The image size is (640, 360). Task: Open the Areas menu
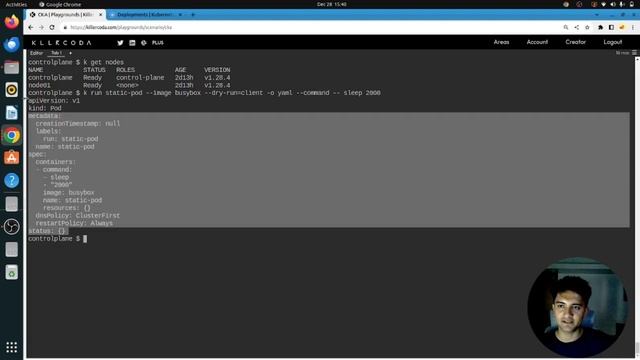click(x=501, y=42)
